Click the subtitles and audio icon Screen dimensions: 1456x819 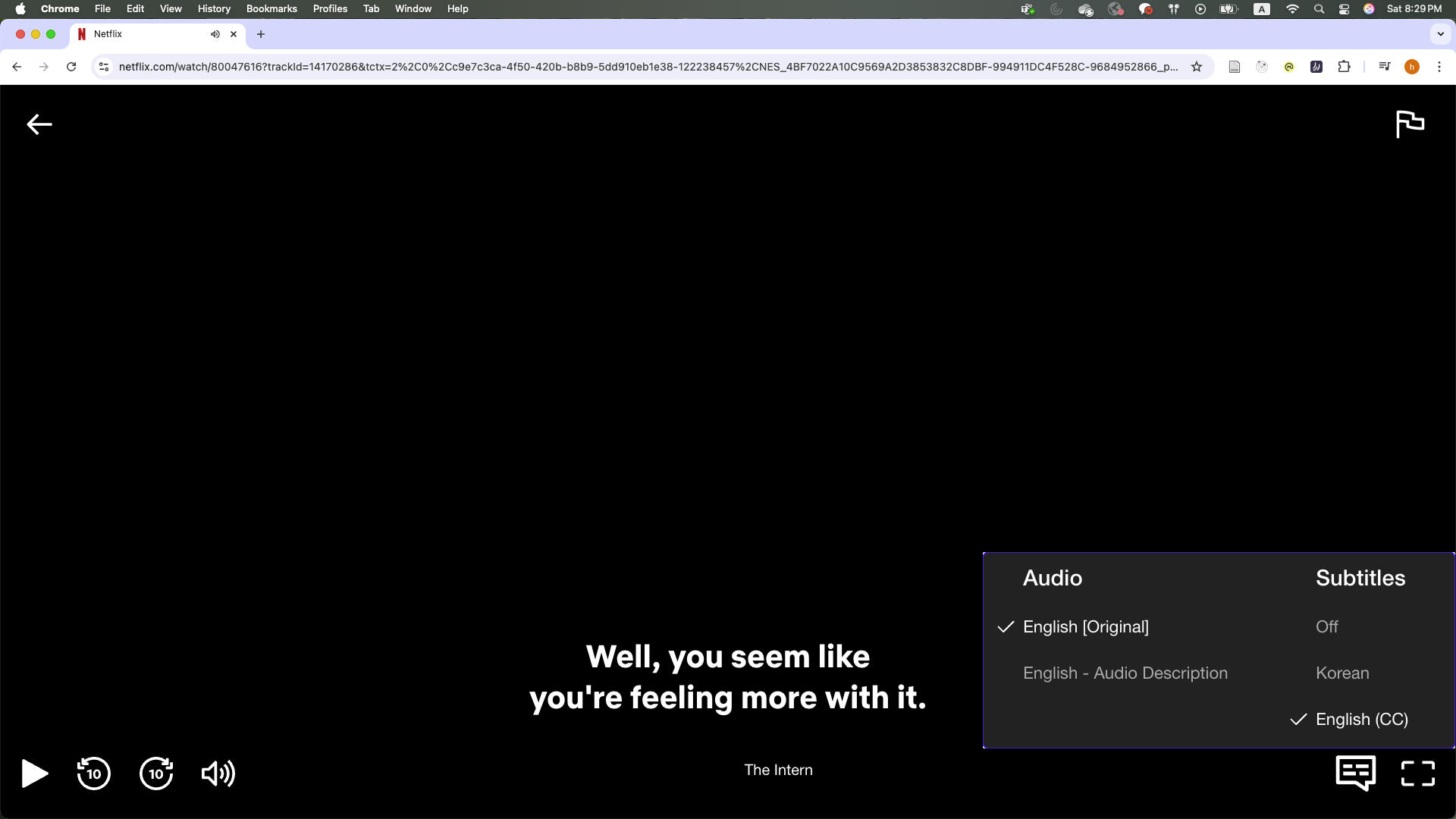point(1355,773)
